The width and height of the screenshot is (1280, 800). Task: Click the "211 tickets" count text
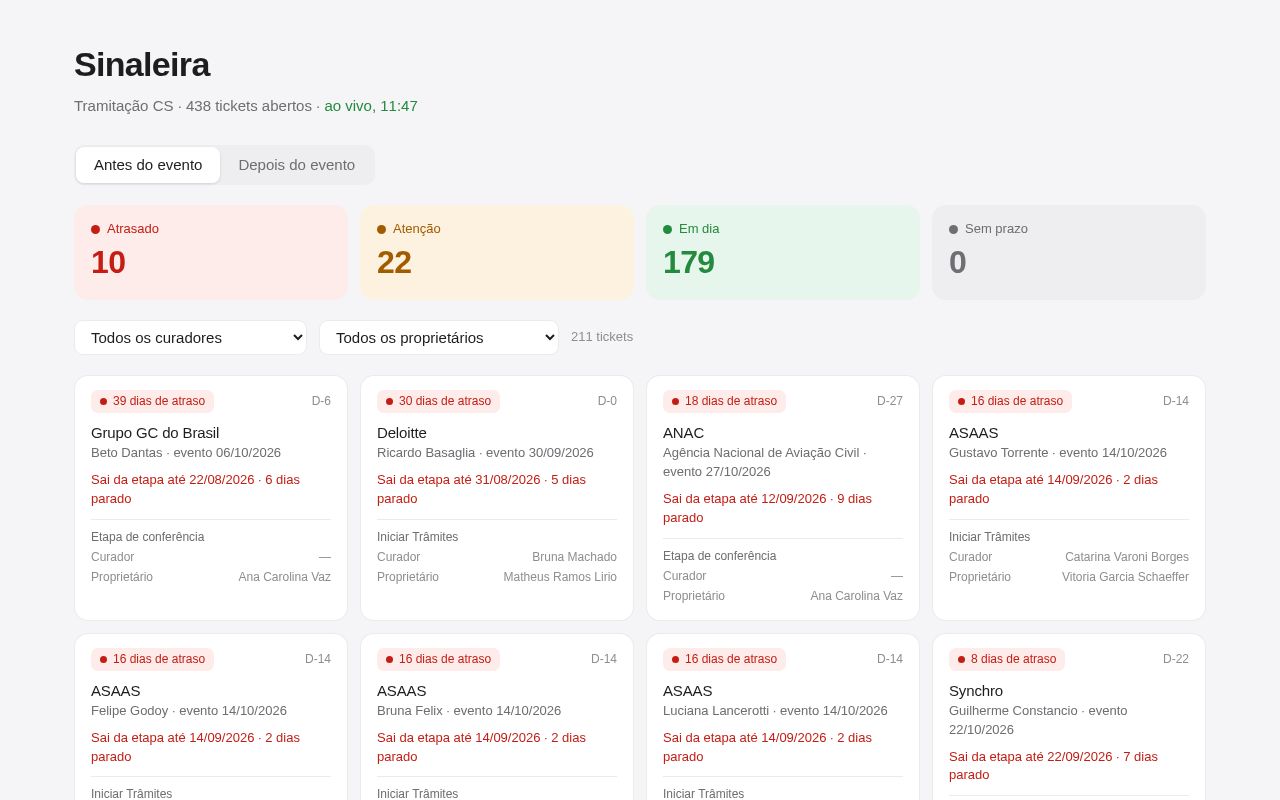(602, 337)
